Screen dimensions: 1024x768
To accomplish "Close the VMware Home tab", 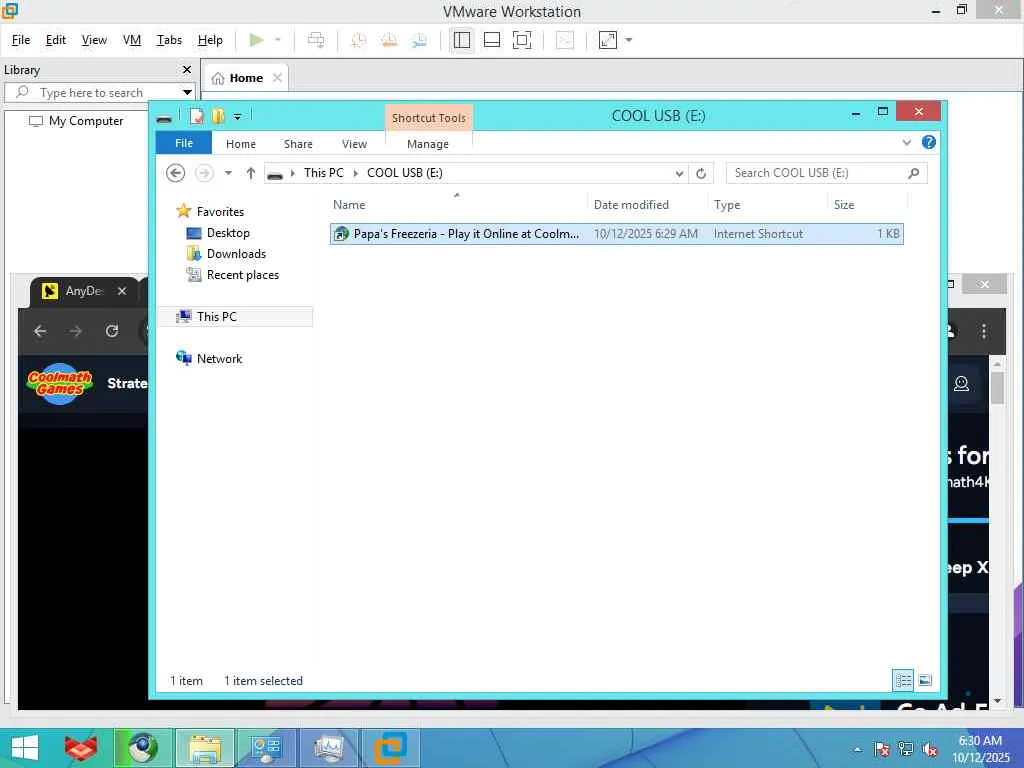I will pyautogui.click(x=278, y=78).
